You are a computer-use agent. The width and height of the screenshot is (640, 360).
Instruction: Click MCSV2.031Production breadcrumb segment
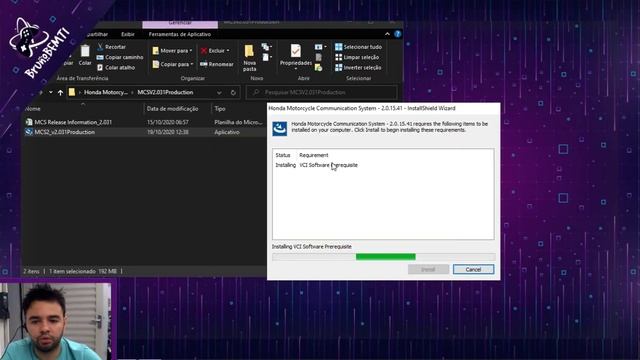tap(165, 92)
